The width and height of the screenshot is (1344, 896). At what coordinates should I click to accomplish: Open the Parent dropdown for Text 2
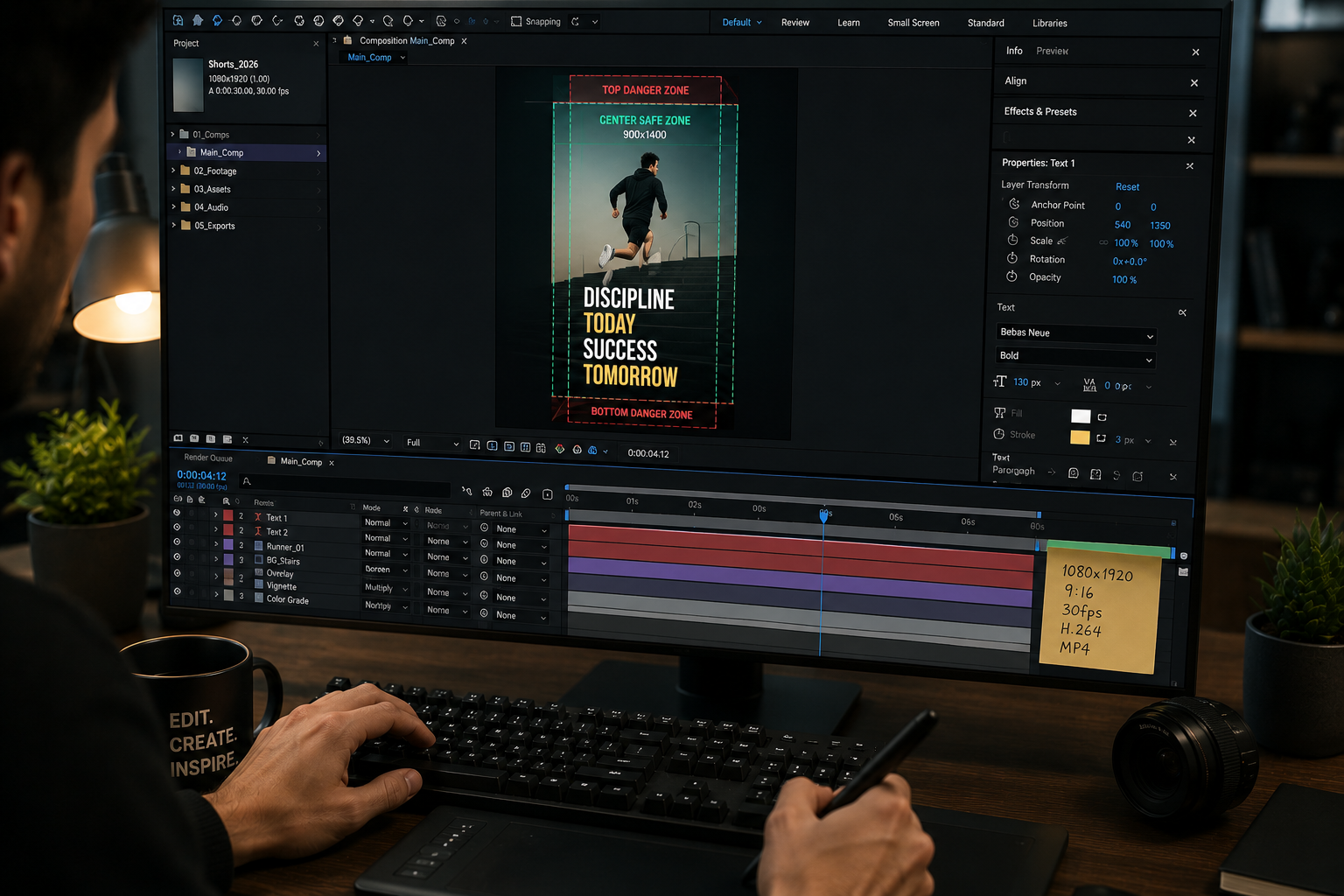click(521, 544)
